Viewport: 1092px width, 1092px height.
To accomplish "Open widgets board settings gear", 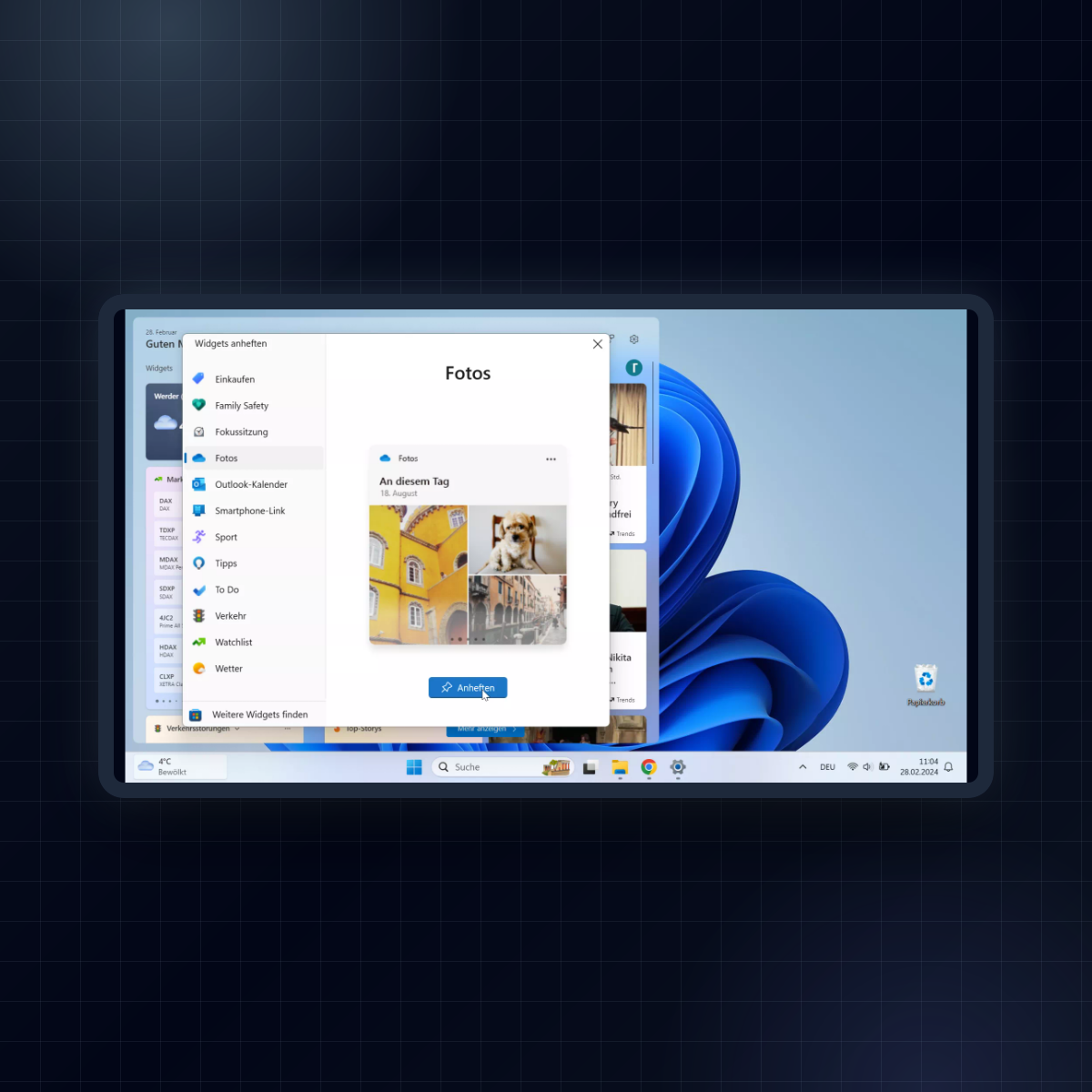I will (x=634, y=339).
